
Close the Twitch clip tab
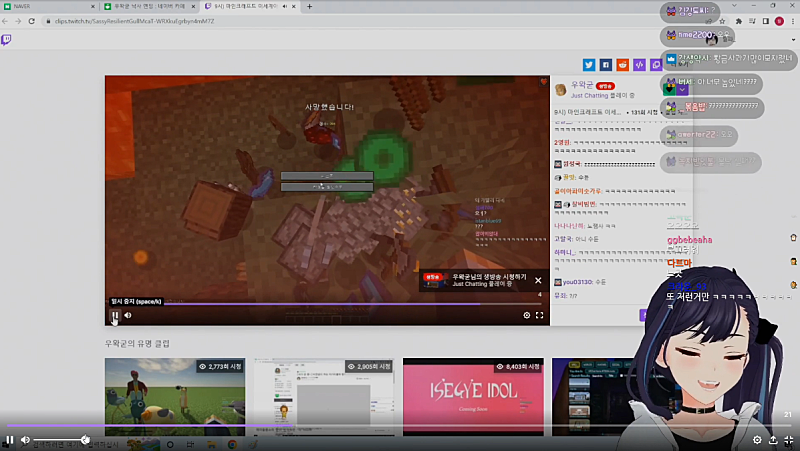tap(294, 7)
